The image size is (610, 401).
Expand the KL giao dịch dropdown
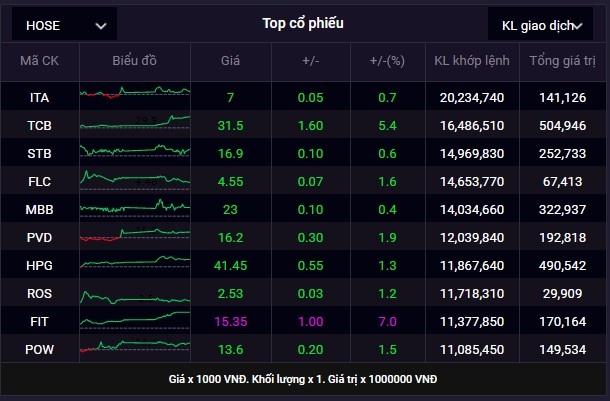[x=541, y=25]
